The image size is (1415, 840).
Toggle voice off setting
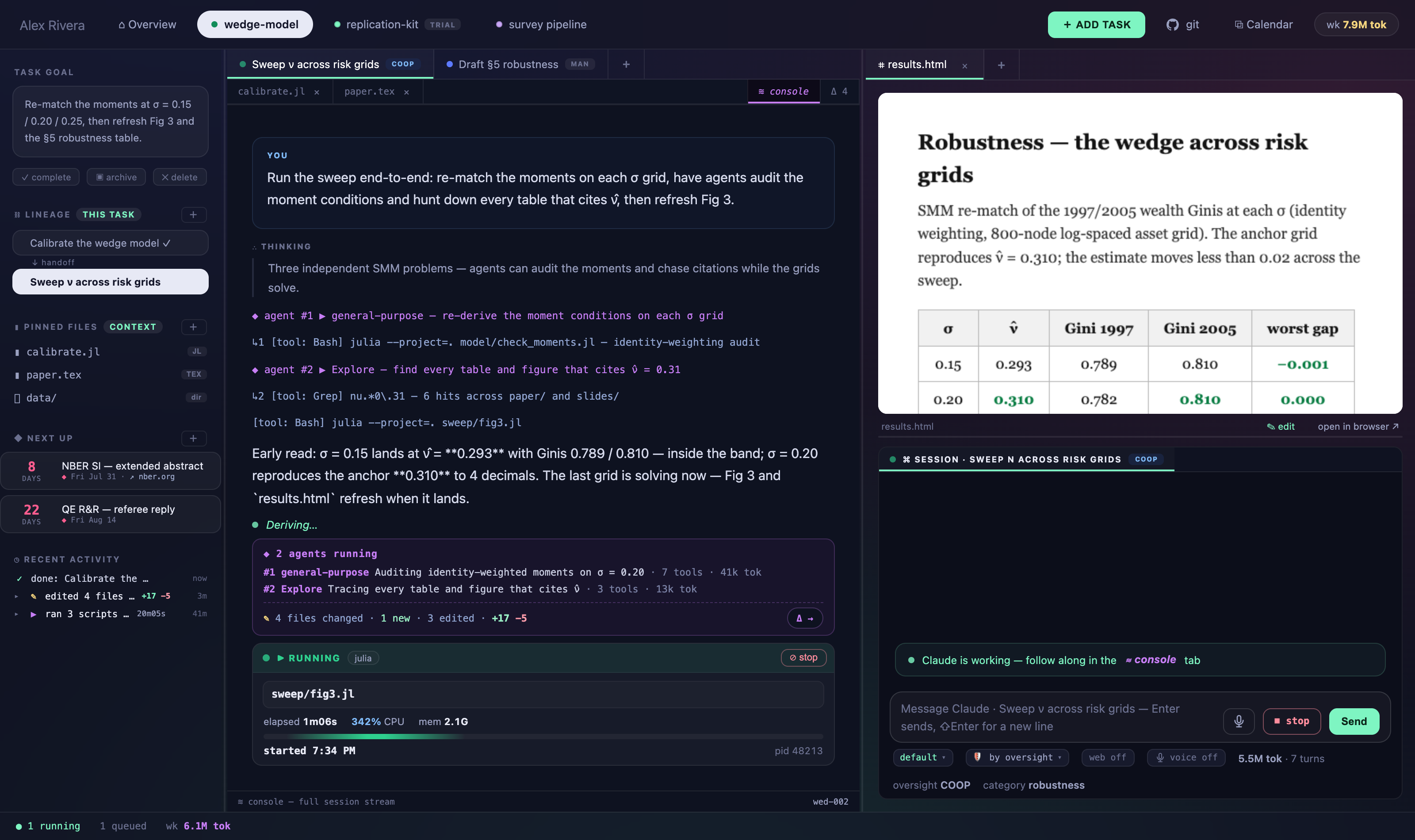[x=1186, y=757]
